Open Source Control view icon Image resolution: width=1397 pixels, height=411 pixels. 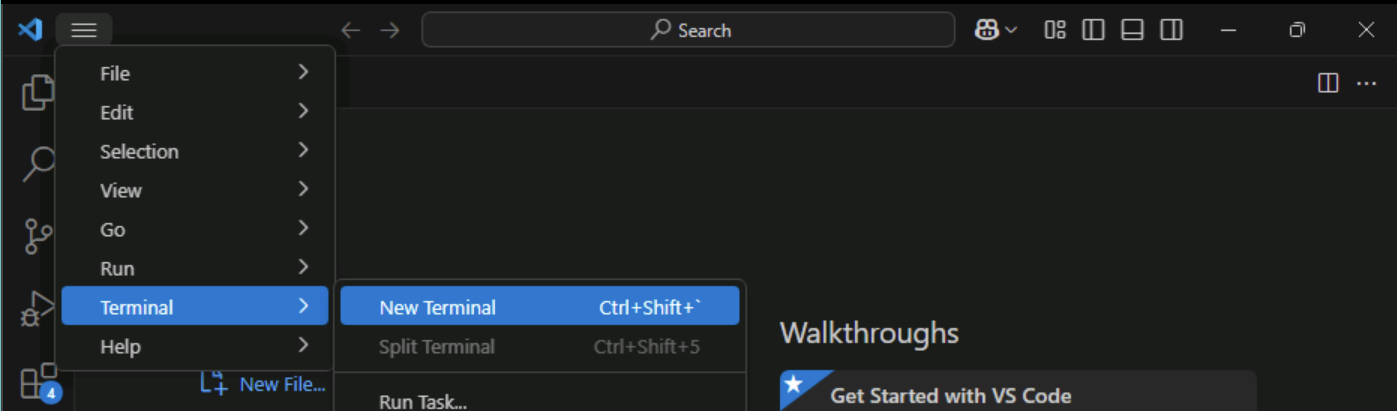click(x=38, y=236)
